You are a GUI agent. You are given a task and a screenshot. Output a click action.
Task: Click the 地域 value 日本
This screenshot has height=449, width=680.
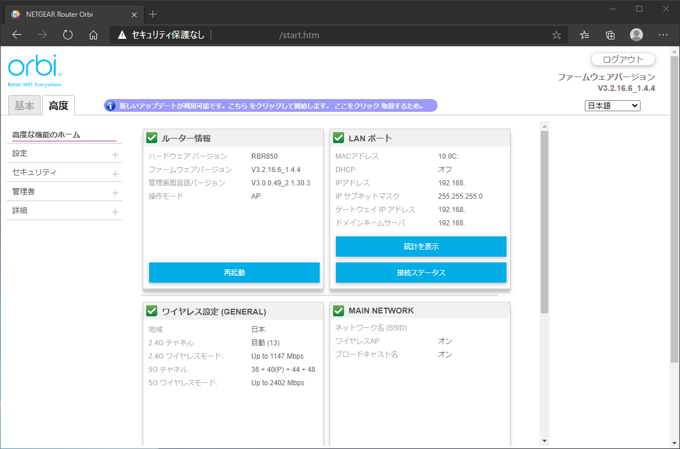coord(258,329)
